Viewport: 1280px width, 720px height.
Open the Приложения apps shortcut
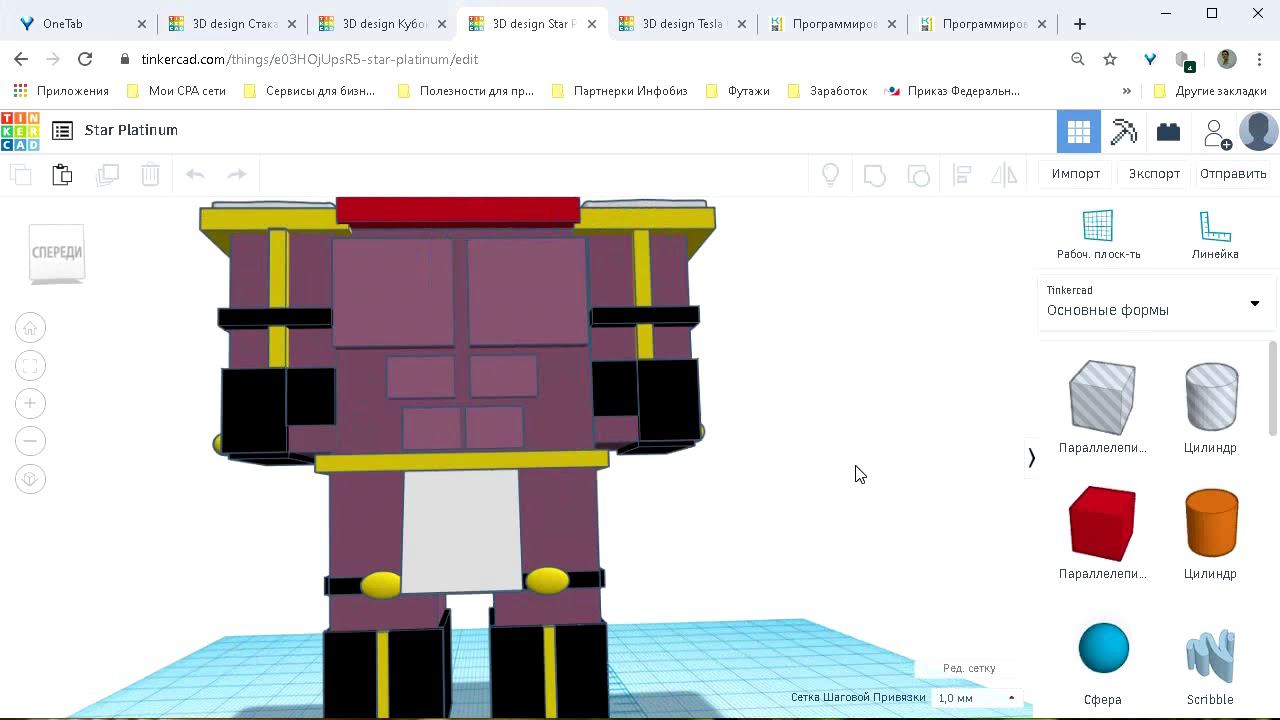[61, 91]
